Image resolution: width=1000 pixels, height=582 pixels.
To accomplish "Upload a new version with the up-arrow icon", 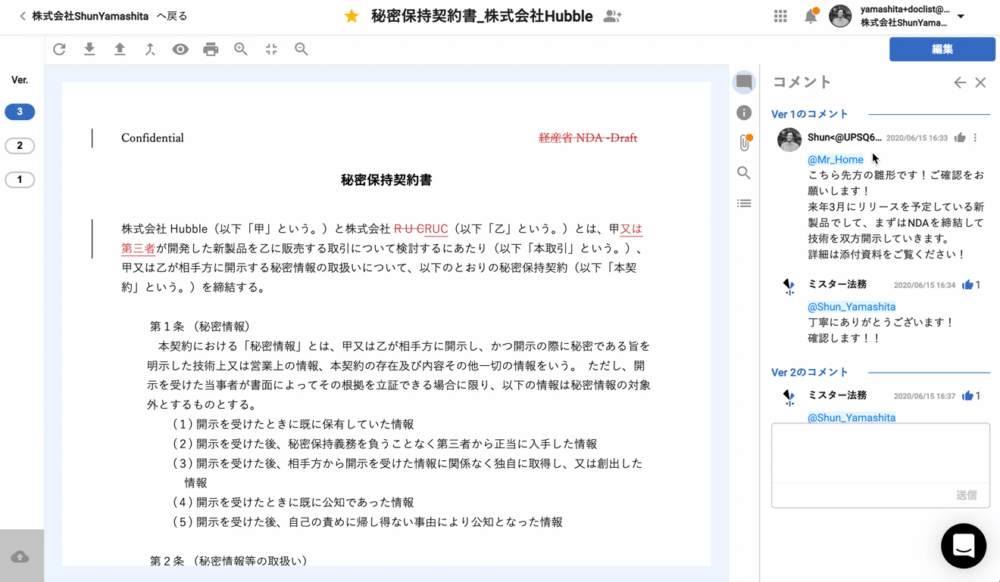I will (119, 49).
